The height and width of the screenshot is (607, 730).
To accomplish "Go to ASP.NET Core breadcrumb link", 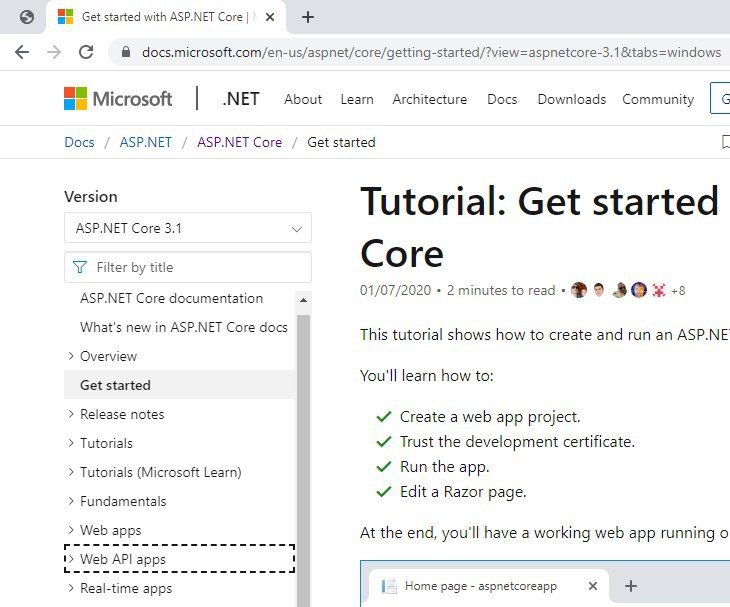I will (239, 142).
